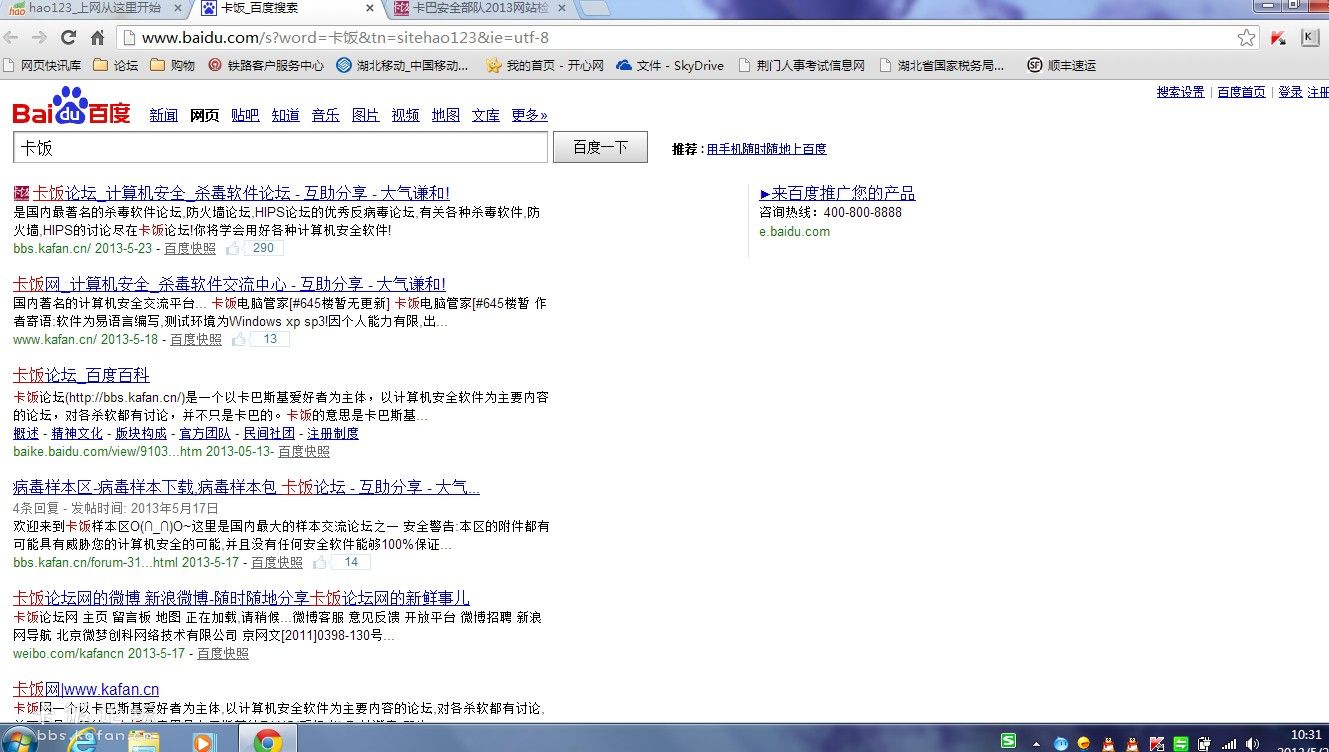Open 病毒样本区-病毒样本下载 result

(x=246, y=487)
